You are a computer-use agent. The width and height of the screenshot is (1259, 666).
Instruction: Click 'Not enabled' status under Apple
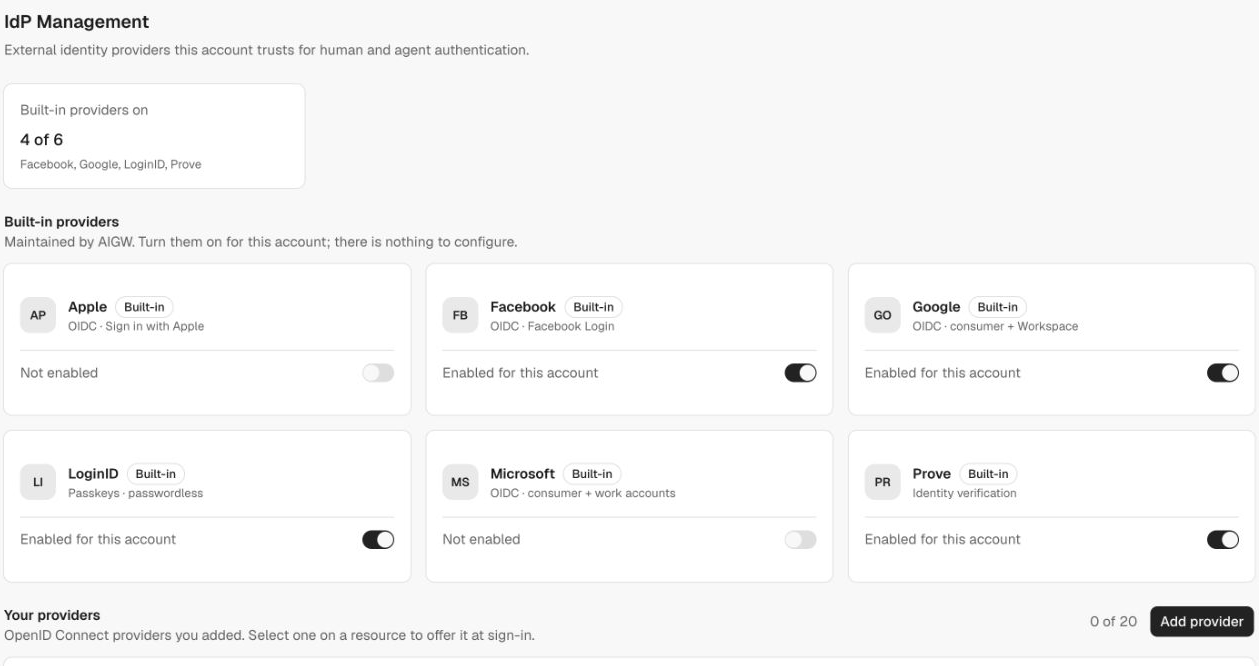click(59, 373)
